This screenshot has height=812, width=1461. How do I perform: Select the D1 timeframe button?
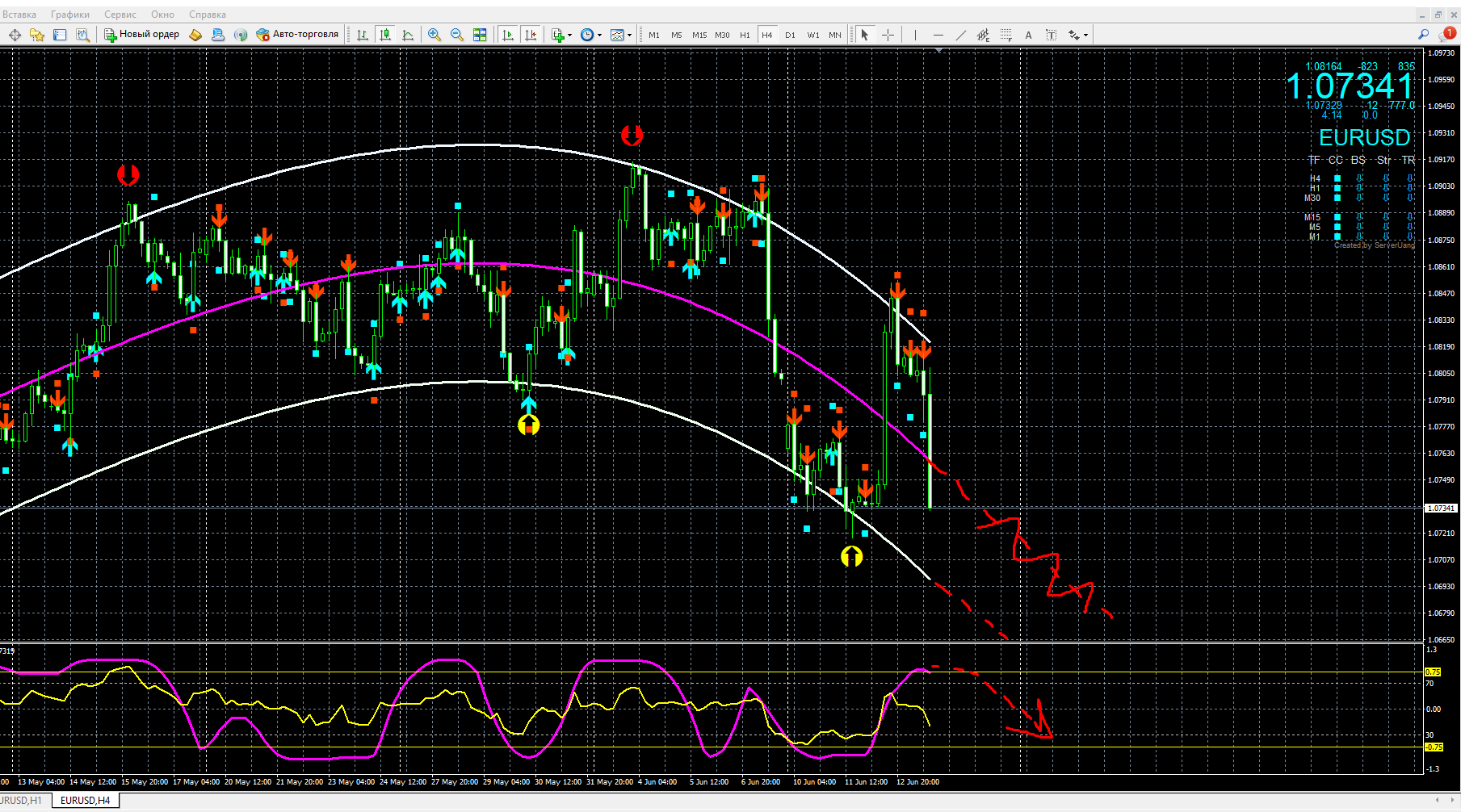(790, 35)
